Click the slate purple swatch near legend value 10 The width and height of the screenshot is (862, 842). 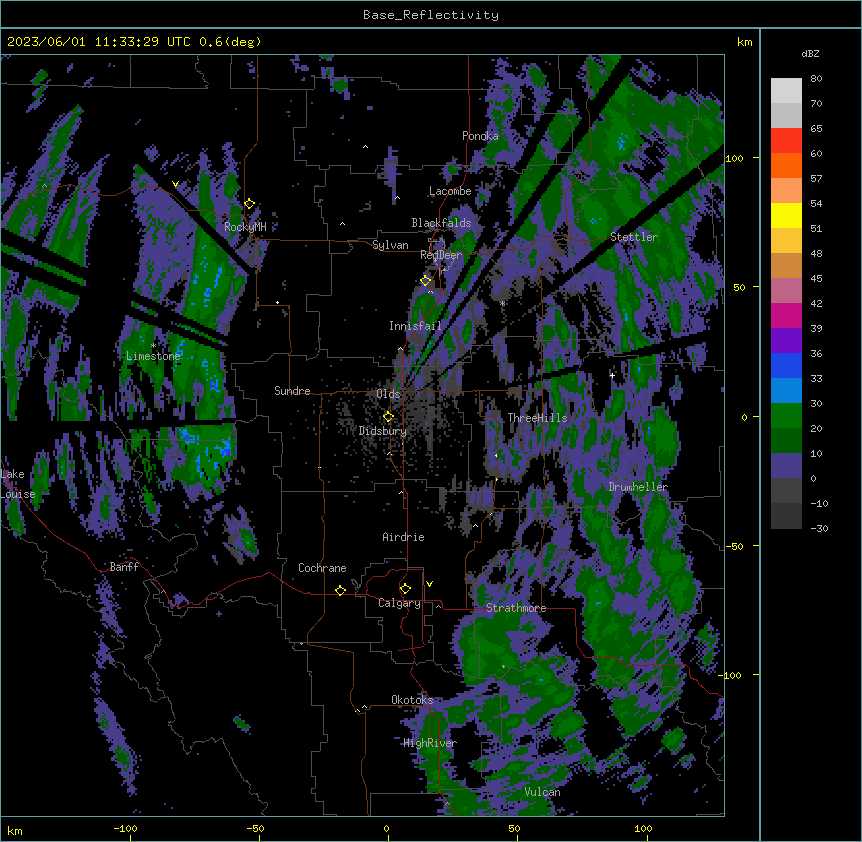pos(786,466)
